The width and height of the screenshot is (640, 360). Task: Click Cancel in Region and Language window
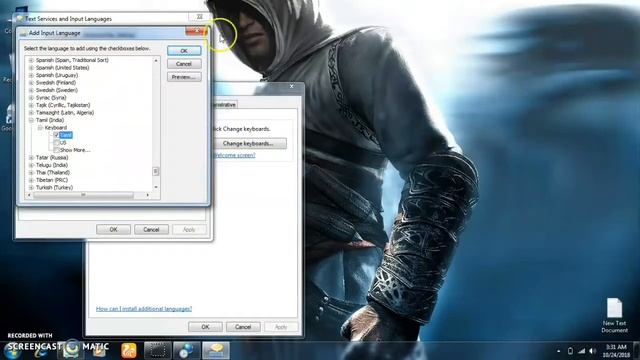[x=243, y=327]
